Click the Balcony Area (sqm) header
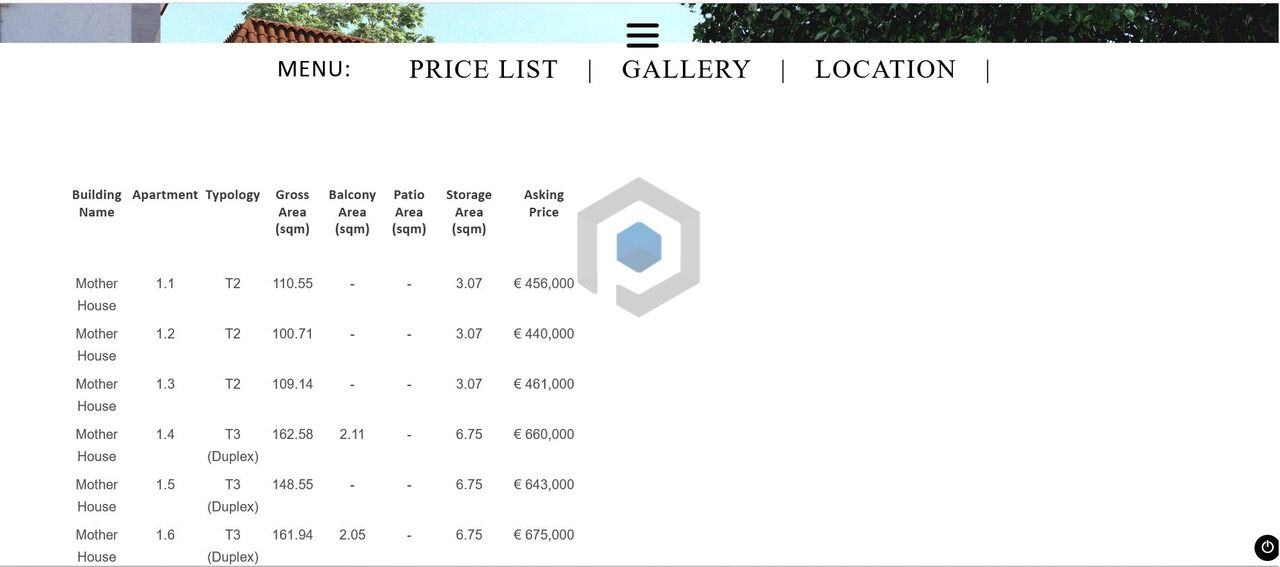 (352, 212)
